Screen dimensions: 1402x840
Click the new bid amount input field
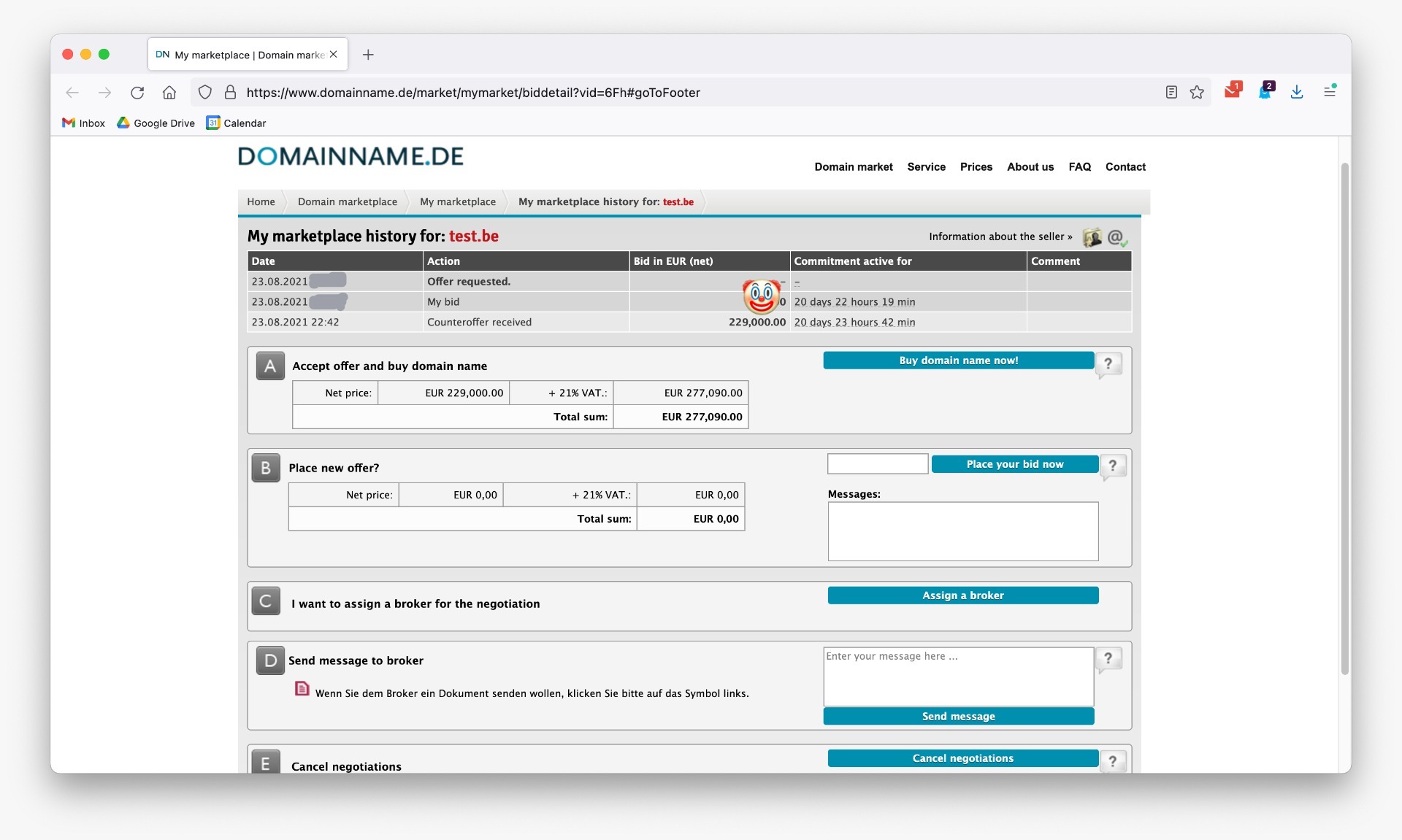[877, 464]
